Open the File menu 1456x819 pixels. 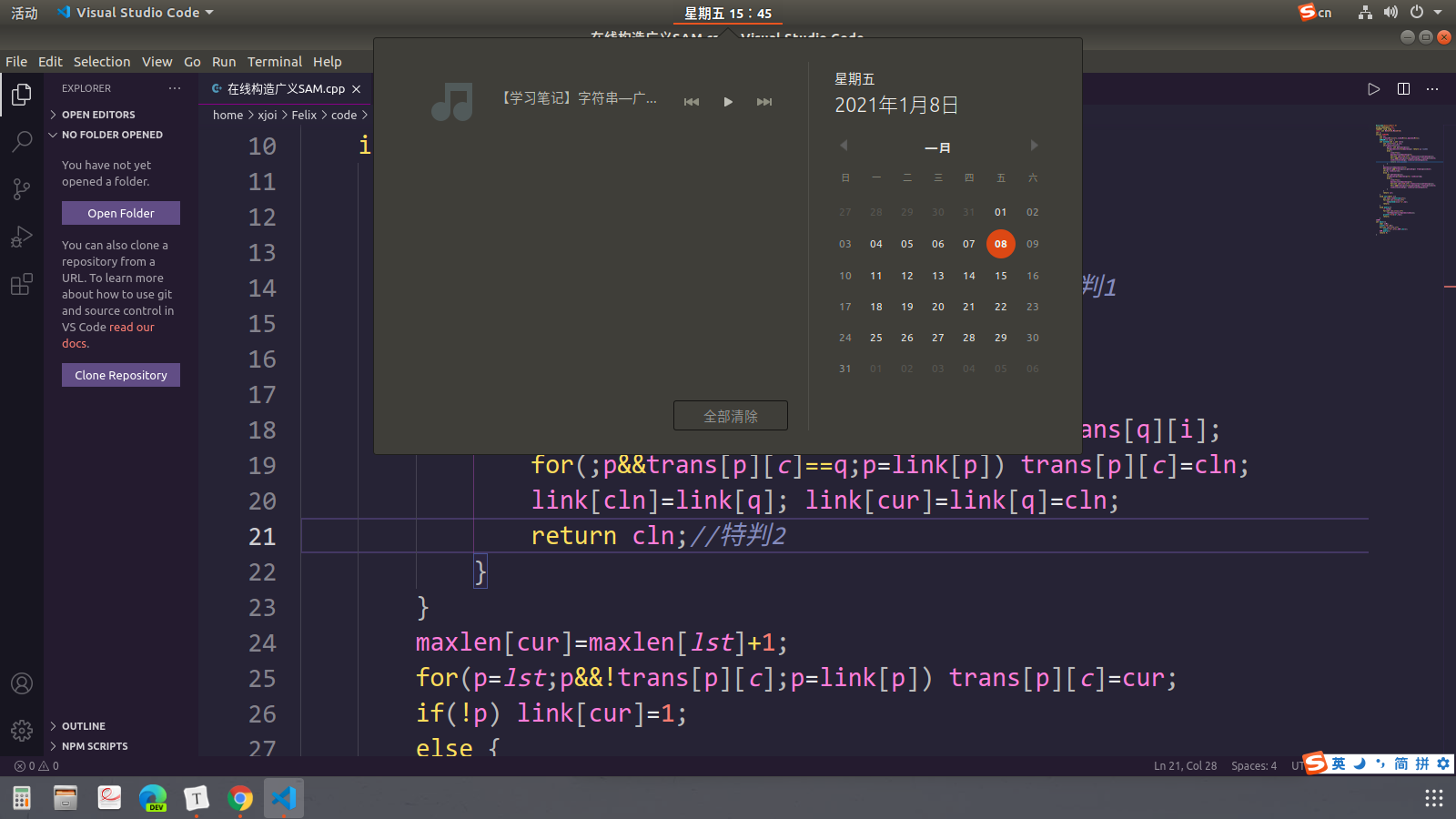point(16,62)
